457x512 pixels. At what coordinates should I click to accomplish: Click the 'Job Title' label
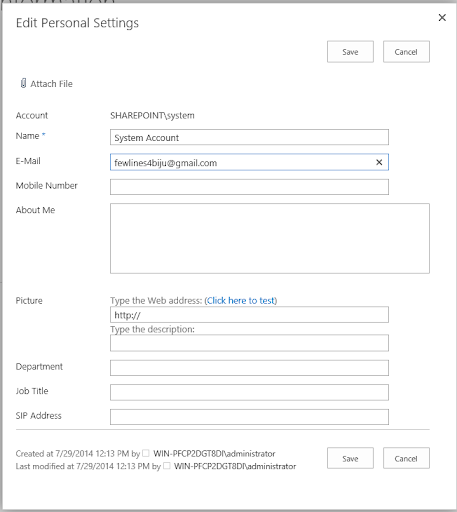pyautogui.click(x=32, y=391)
